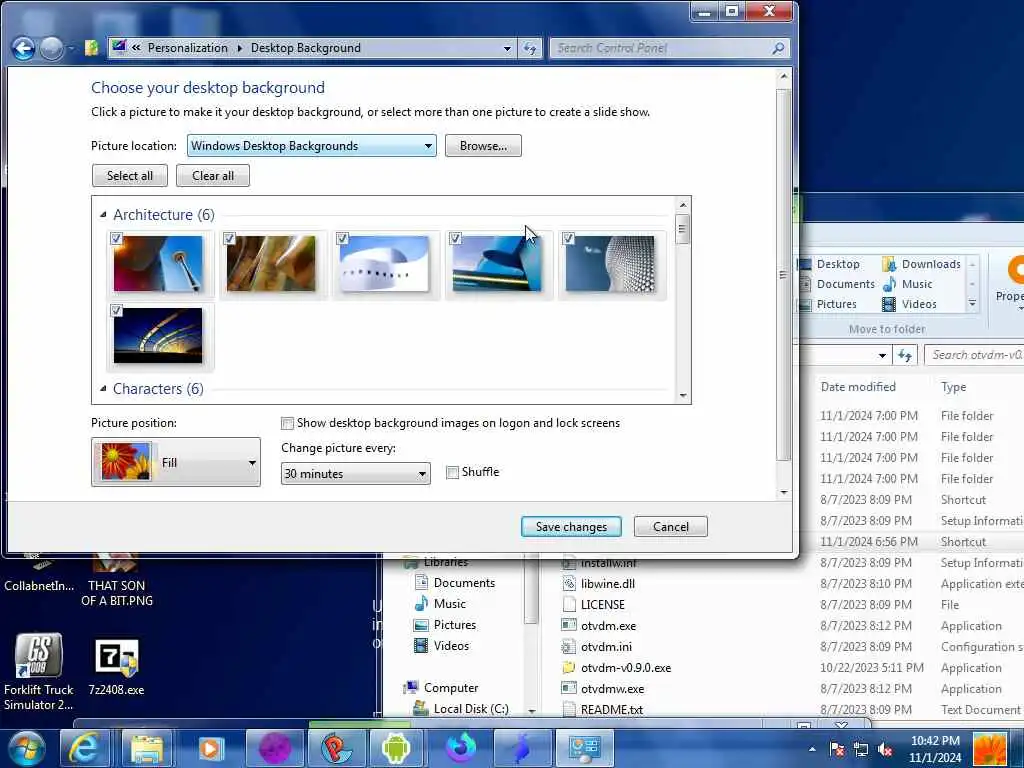This screenshot has height=768, width=1024.
Task: Open Firefox from the taskbar
Action: [x=460, y=748]
